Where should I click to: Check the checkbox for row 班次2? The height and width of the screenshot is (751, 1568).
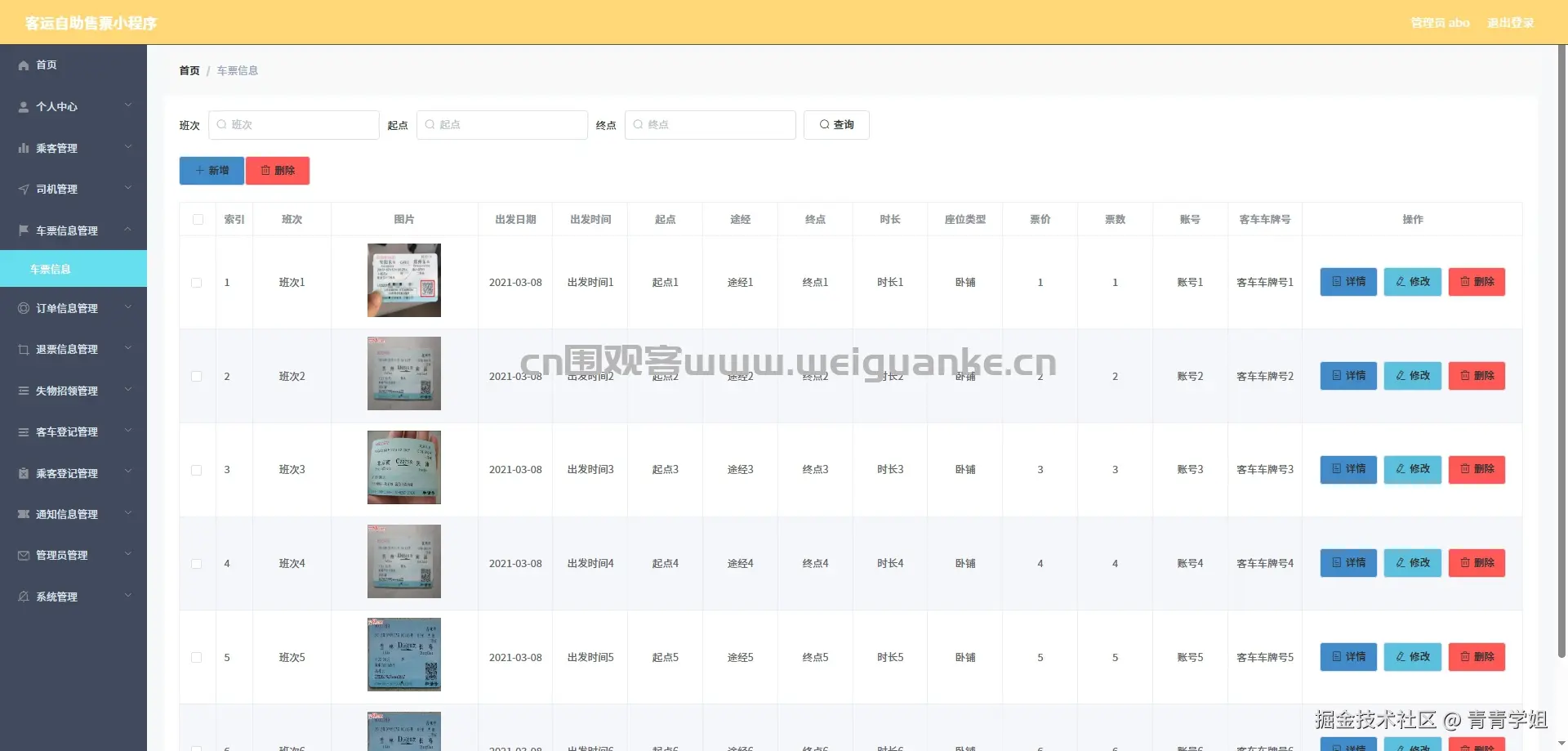click(x=196, y=377)
